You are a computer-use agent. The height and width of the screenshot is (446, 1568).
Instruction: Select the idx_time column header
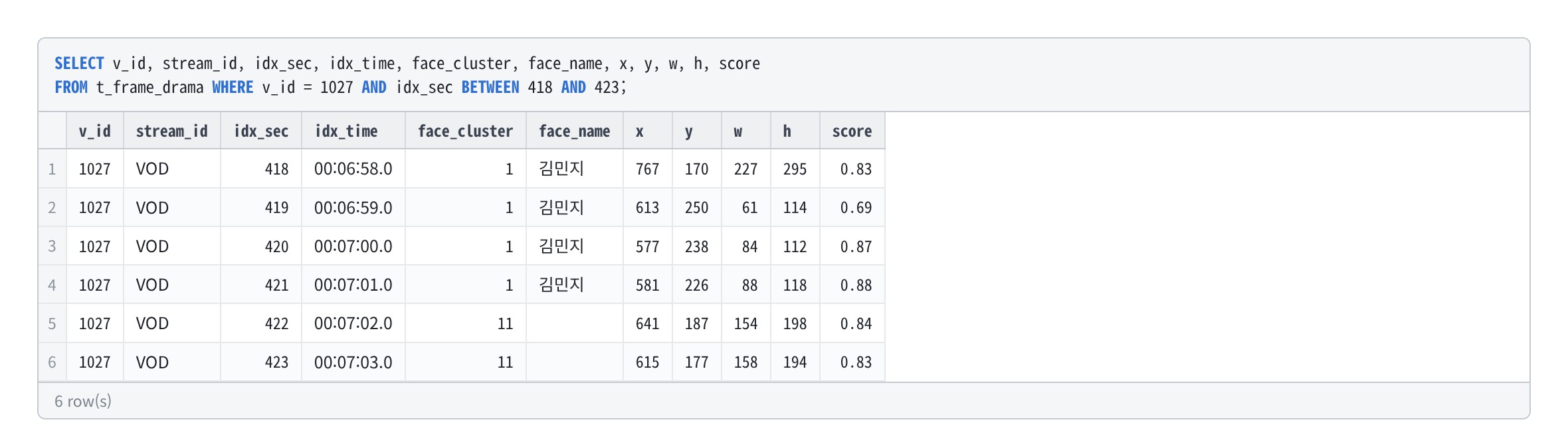point(353,131)
